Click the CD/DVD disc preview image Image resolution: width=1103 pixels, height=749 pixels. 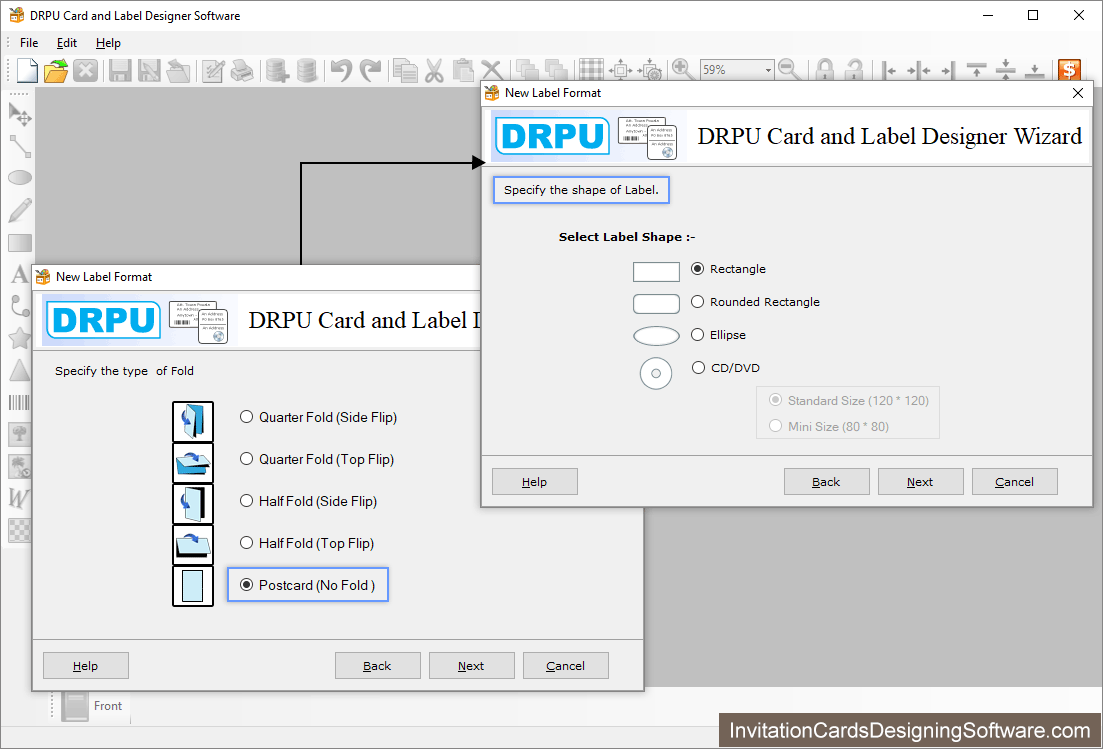[656, 373]
